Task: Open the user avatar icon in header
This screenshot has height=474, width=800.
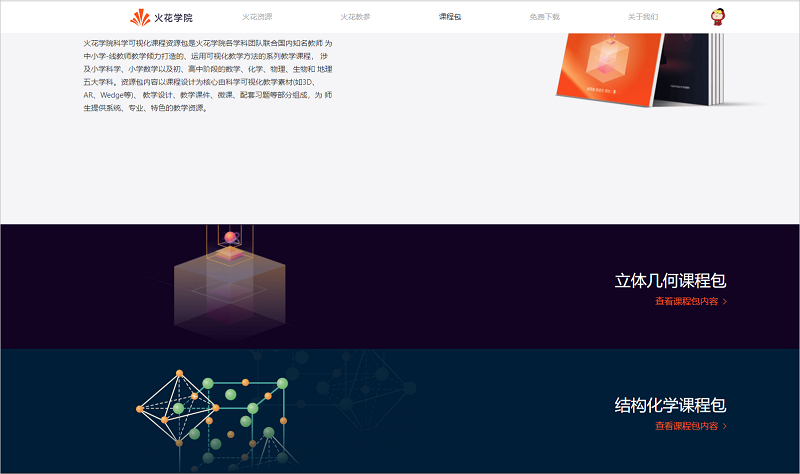Action: (x=718, y=17)
